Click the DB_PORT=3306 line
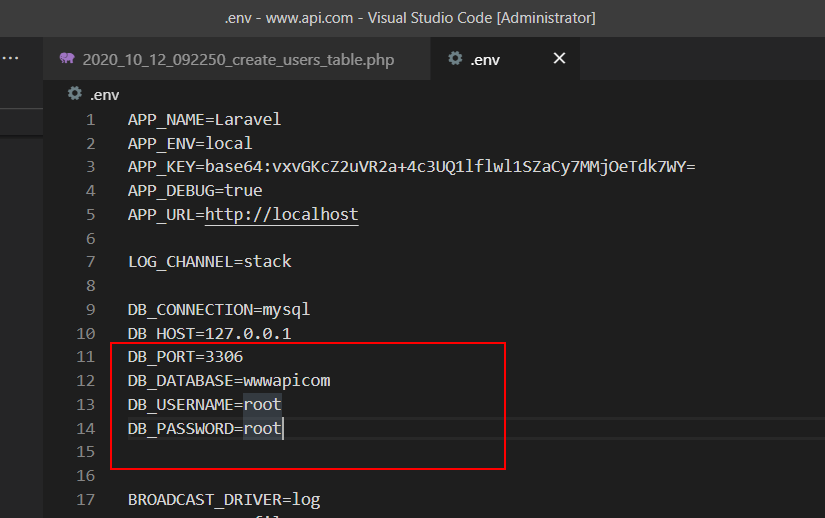Screen dimensions: 825x518 185,357
